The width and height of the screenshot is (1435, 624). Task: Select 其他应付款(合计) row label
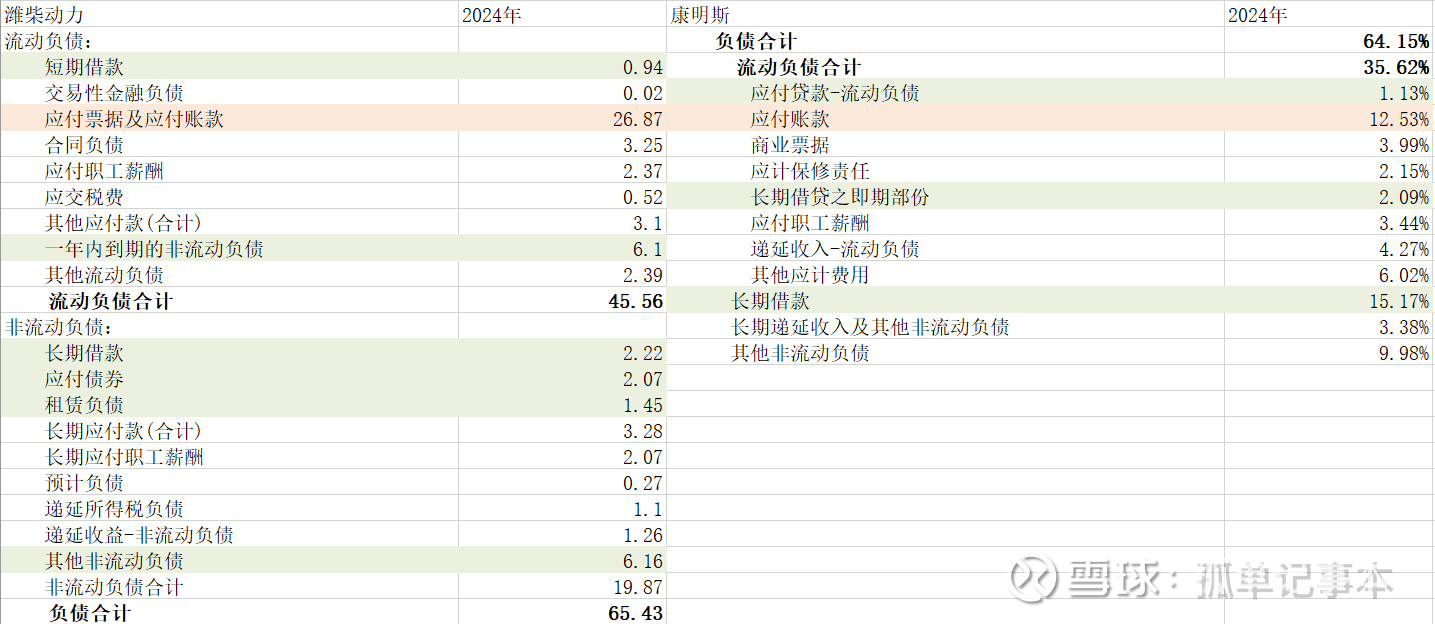[123, 223]
